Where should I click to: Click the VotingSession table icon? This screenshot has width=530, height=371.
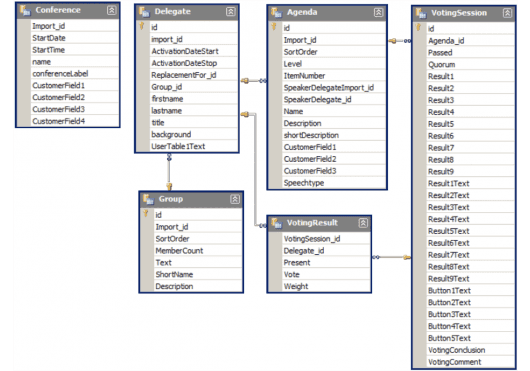(421, 13)
